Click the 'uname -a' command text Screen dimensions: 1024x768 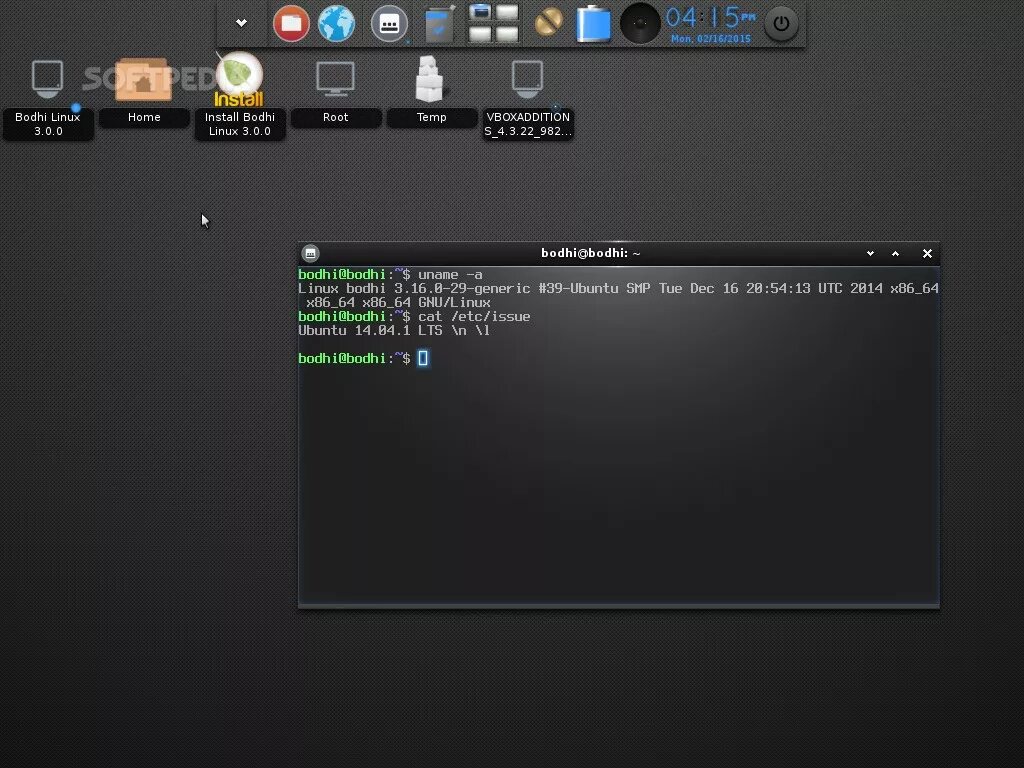pyautogui.click(x=450, y=275)
